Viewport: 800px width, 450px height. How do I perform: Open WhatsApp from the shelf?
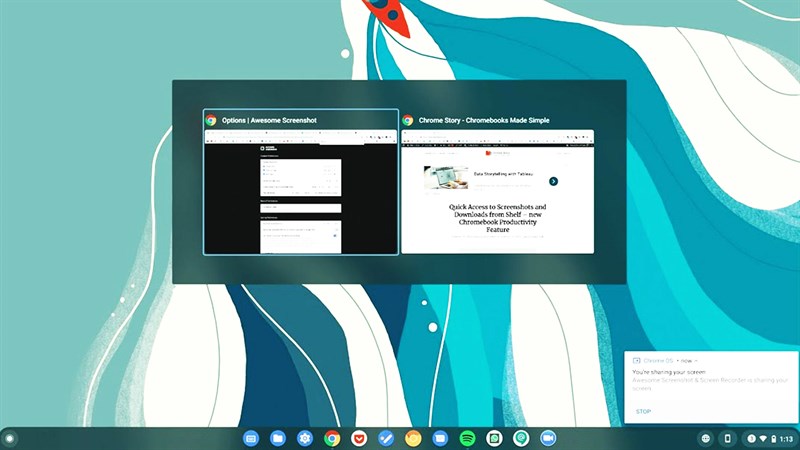coord(494,438)
